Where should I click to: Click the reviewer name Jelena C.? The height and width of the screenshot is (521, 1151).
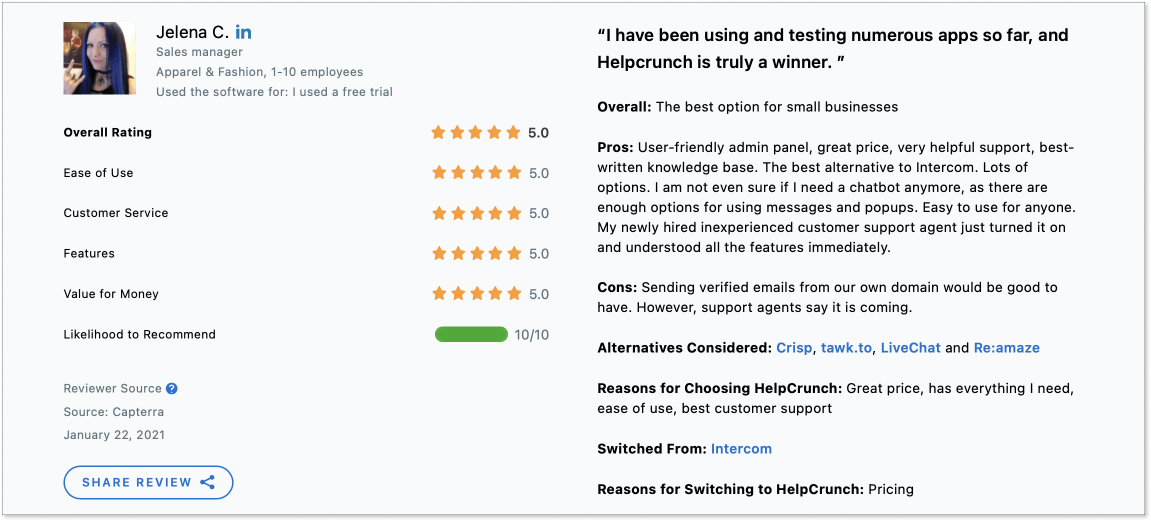click(192, 32)
